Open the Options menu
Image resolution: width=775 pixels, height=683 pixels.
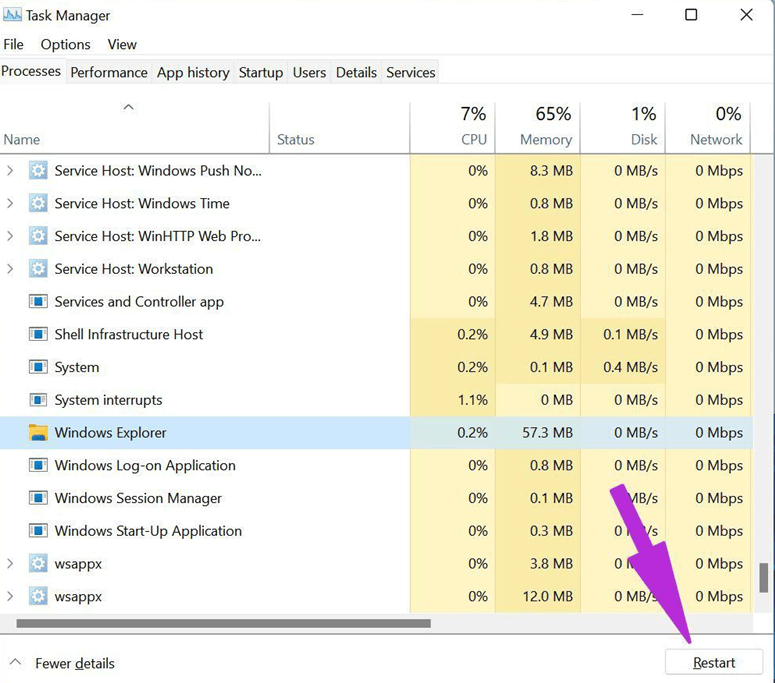[x=65, y=44]
